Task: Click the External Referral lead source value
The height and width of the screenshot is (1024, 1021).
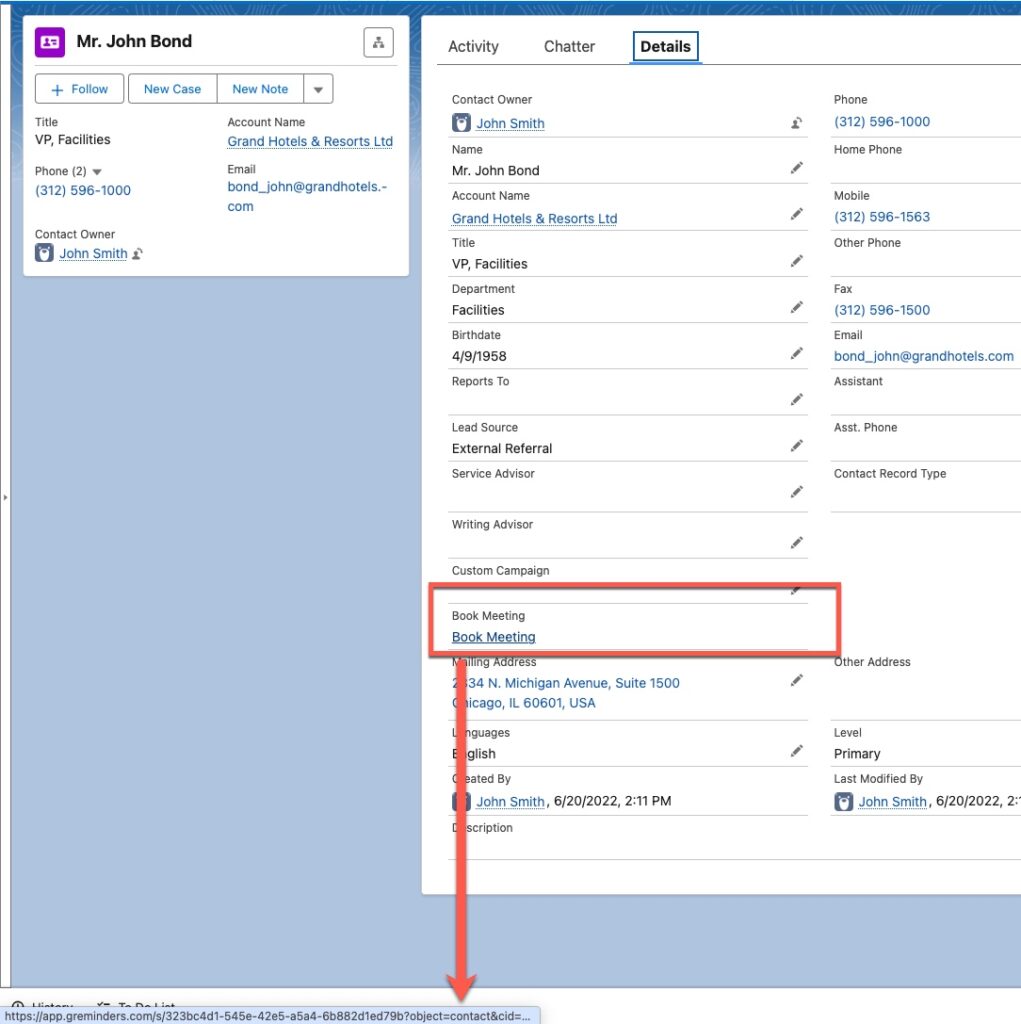Action: coord(502,449)
